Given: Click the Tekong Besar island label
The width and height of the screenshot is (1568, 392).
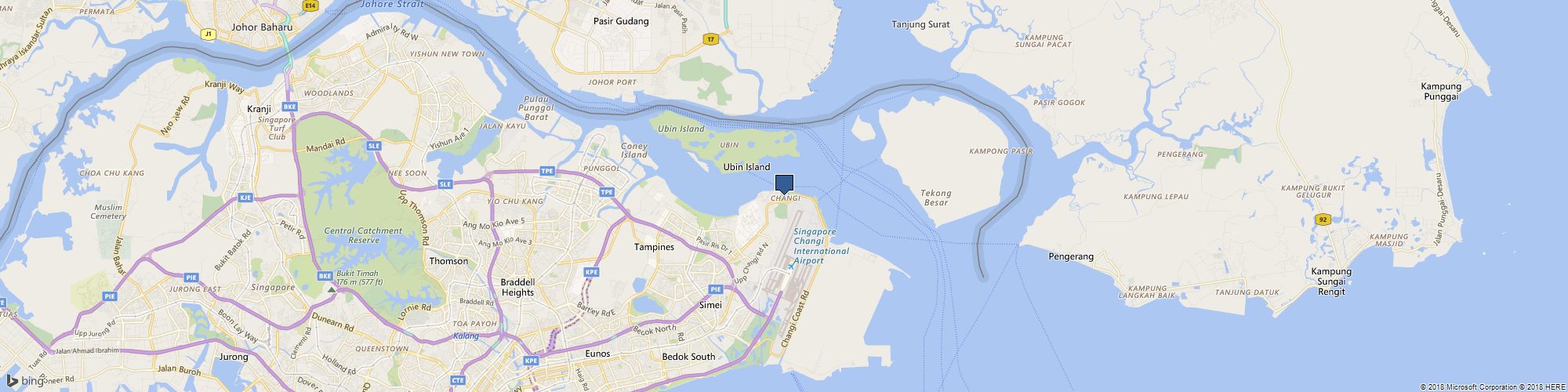Looking at the screenshot, I should pos(935,198).
